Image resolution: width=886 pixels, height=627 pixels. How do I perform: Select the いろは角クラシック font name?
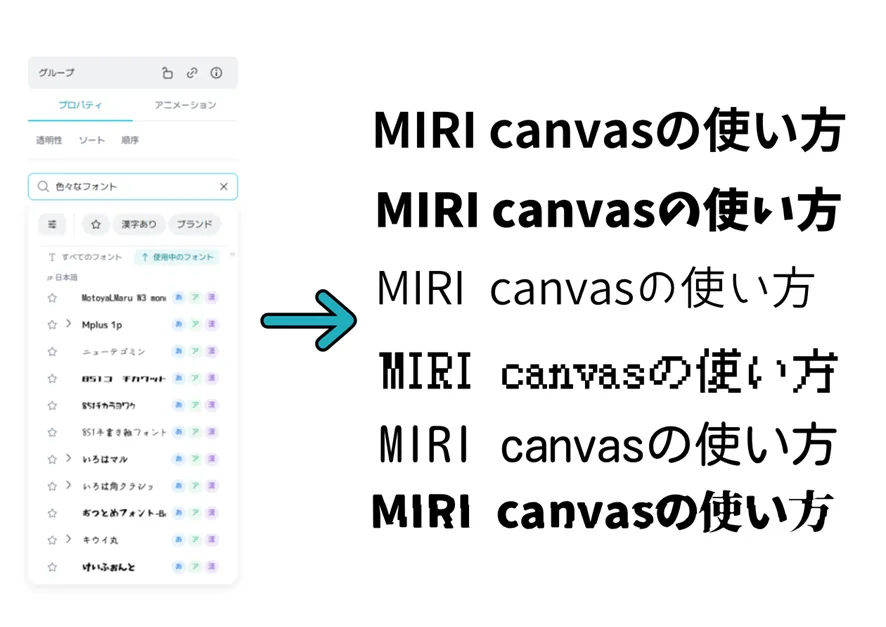tap(118, 486)
